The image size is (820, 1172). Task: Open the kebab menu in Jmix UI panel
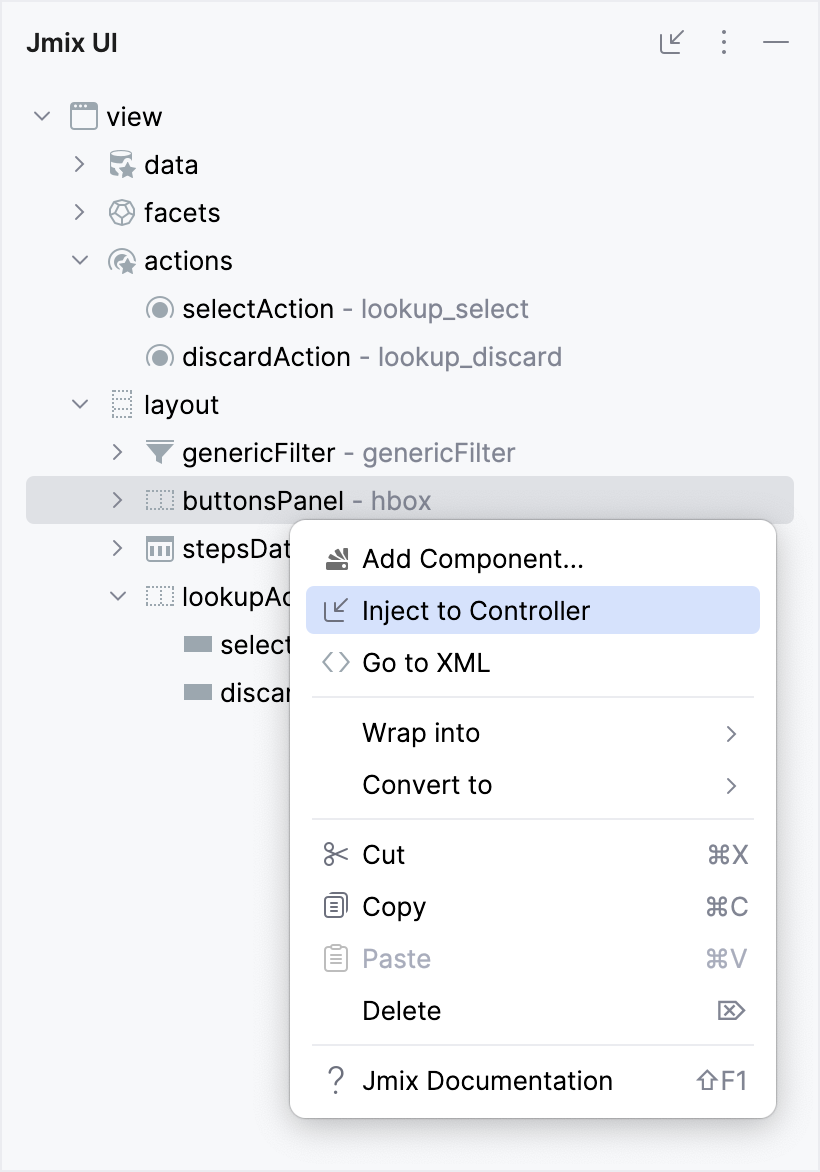coord(723,42)
